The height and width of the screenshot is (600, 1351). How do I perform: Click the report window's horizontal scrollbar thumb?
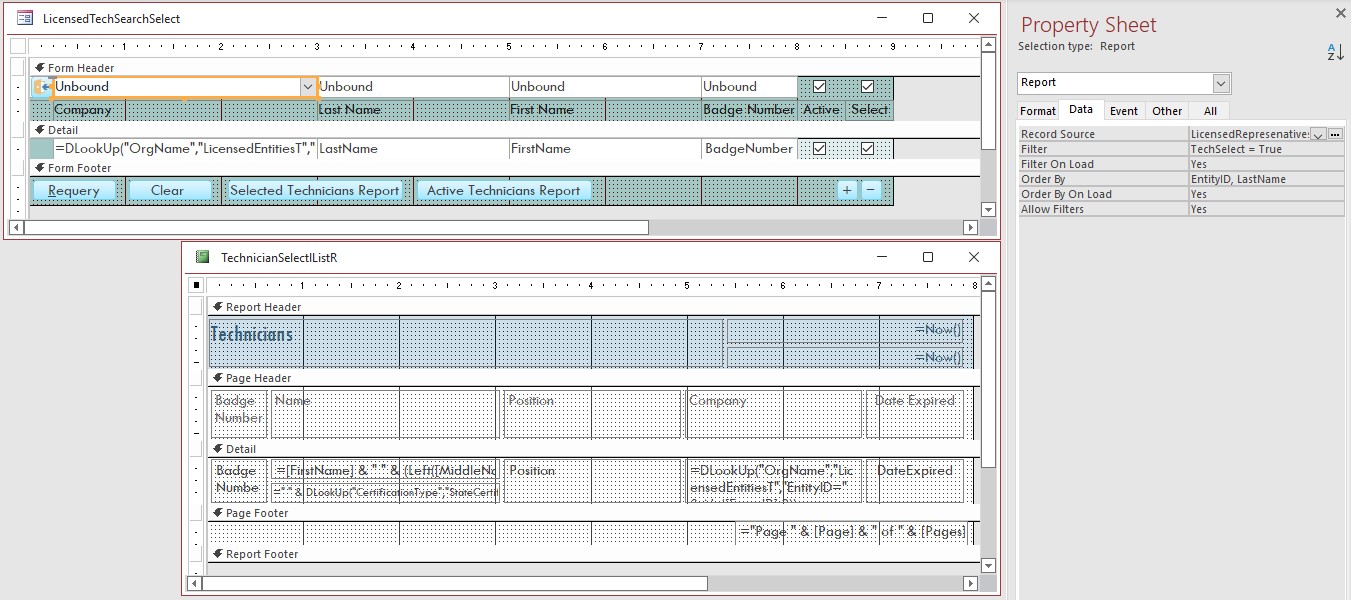[x=455, y=583]
